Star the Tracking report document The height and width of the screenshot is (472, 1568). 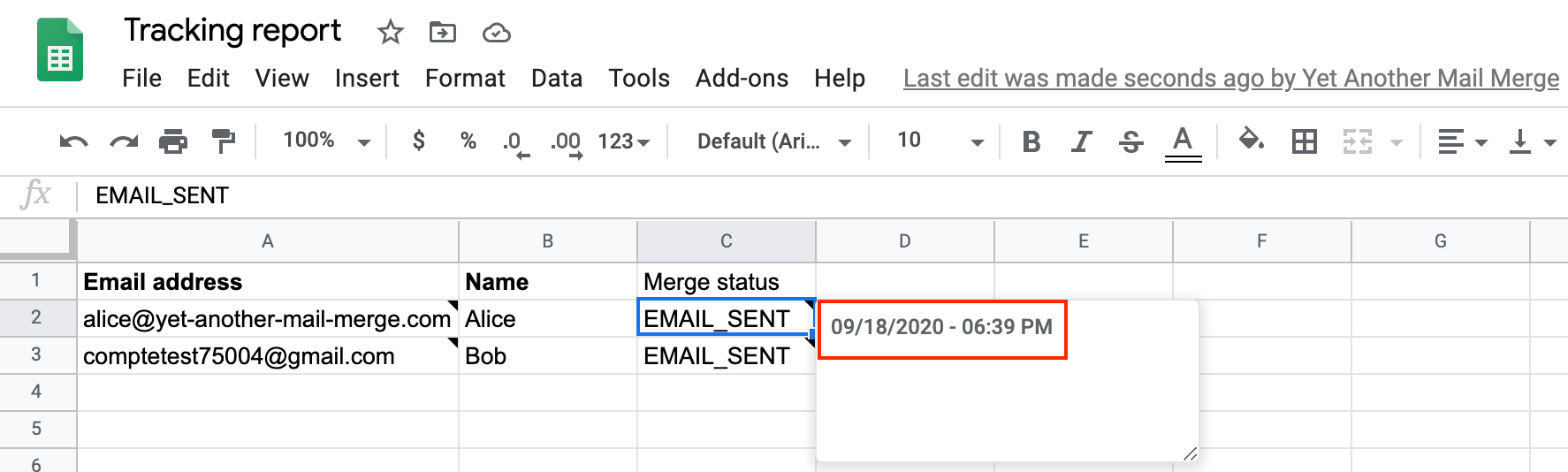coord(390,33)
